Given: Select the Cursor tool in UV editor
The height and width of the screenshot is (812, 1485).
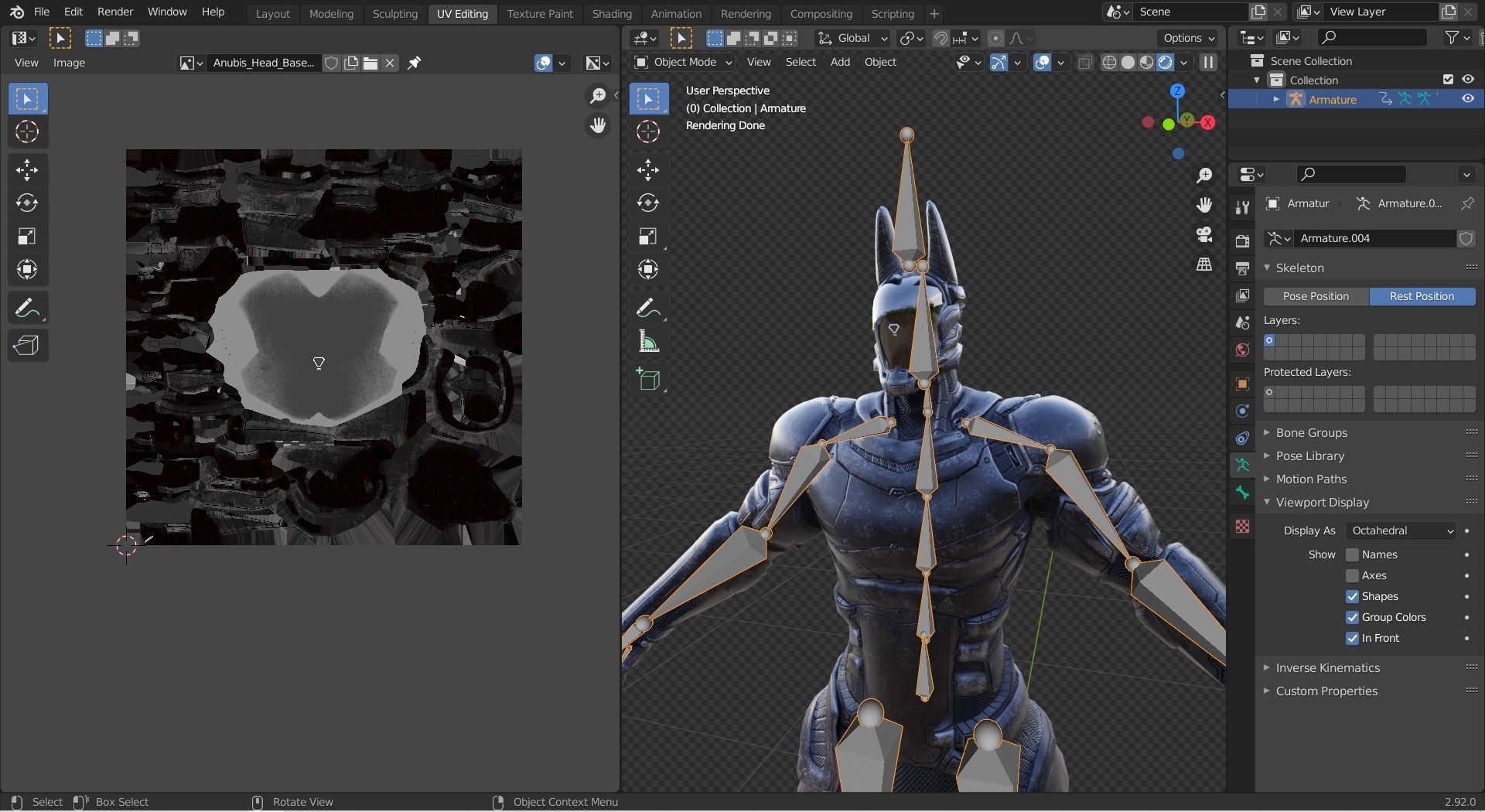Looking at the screenshot, I should (27, 131).
